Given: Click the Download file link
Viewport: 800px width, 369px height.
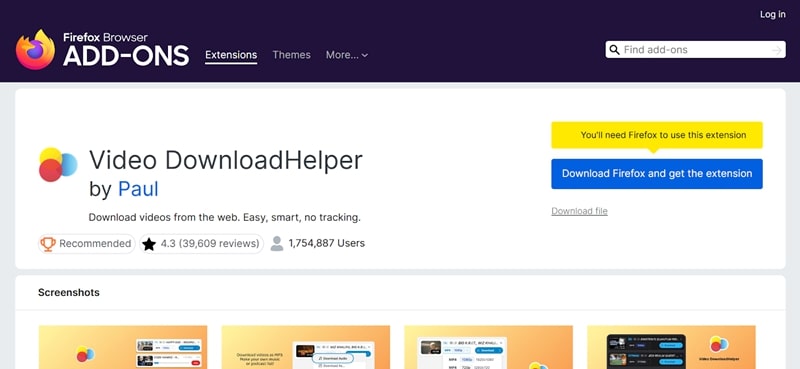Looking at the screenshot, I should [x=579, y=211].
